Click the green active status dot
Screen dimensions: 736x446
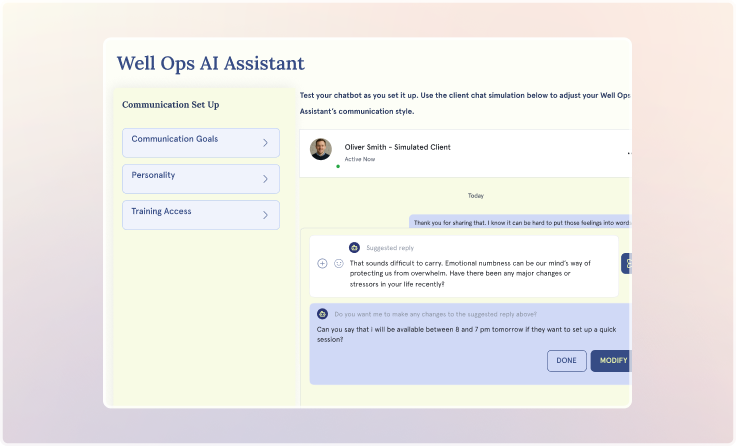click(338, 166)
